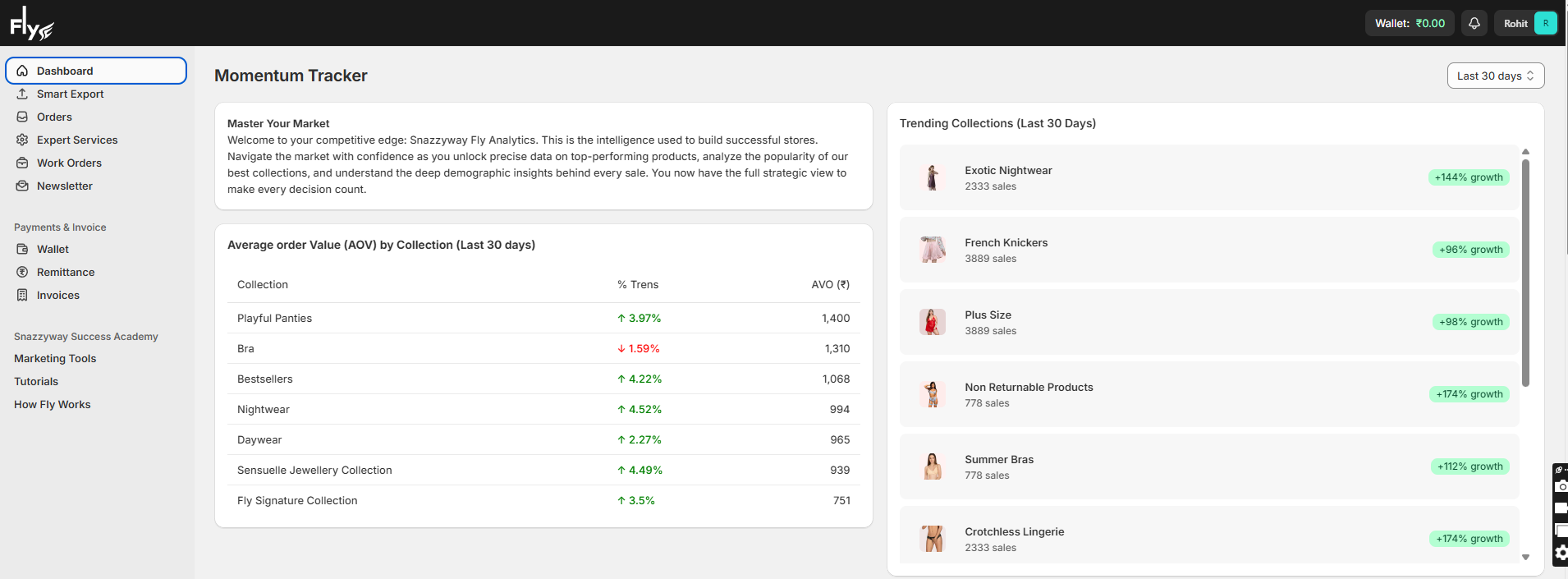The width and height of the screenshot is (1568, 579).
Task: Click +96% growth badge for French Knickers
Action: tap(1471, 250)
